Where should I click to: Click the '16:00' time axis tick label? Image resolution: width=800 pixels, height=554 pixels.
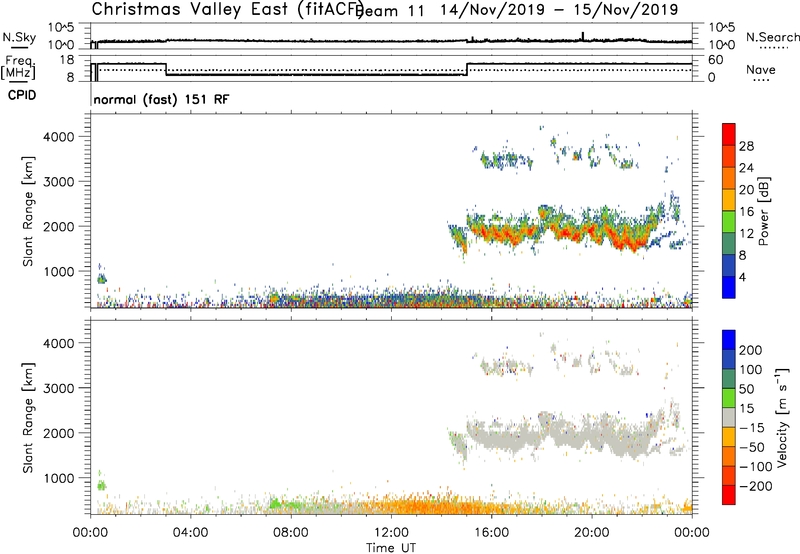[491, 533]
